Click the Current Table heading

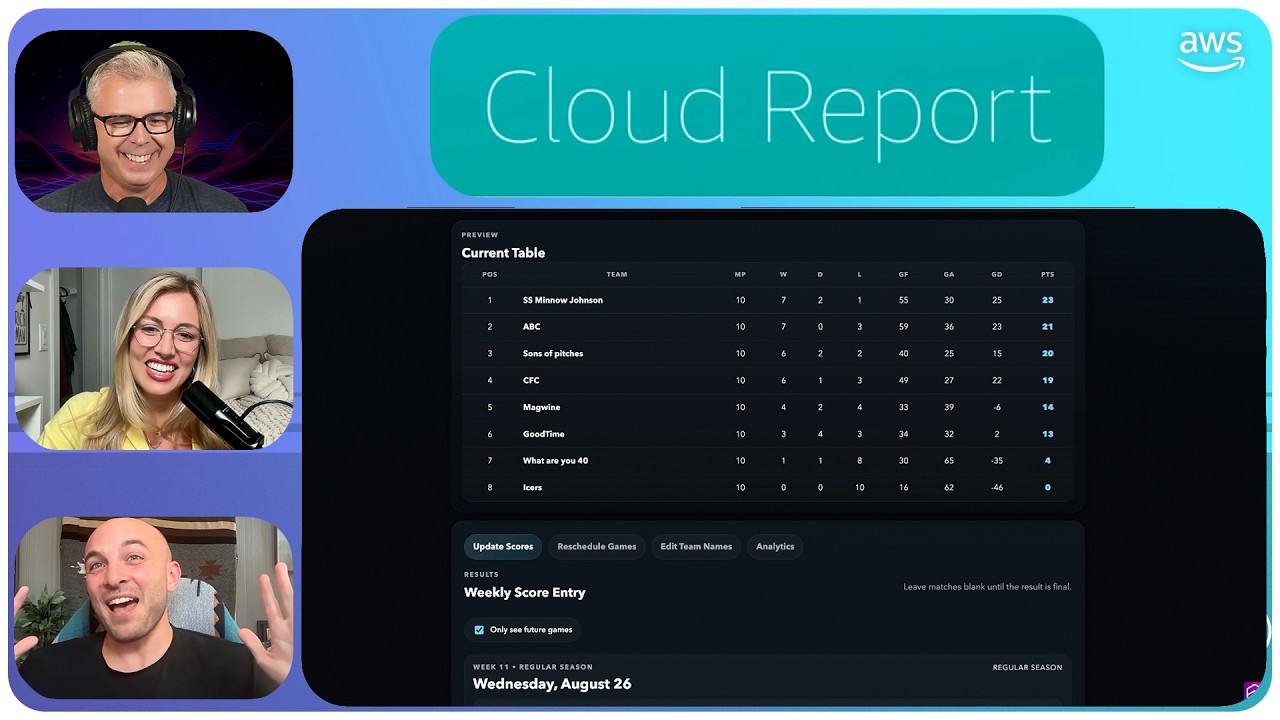[503, 253]
